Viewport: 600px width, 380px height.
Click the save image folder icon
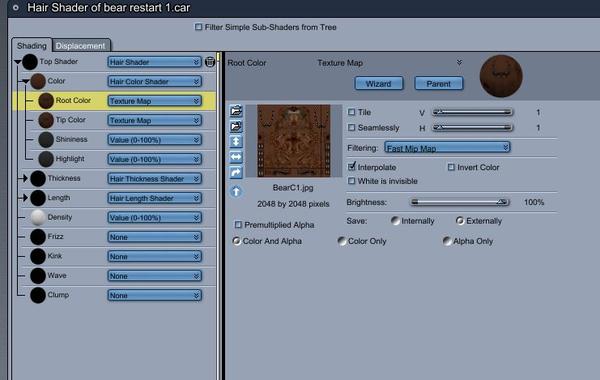pyautogui.click(x=236, y=126)
